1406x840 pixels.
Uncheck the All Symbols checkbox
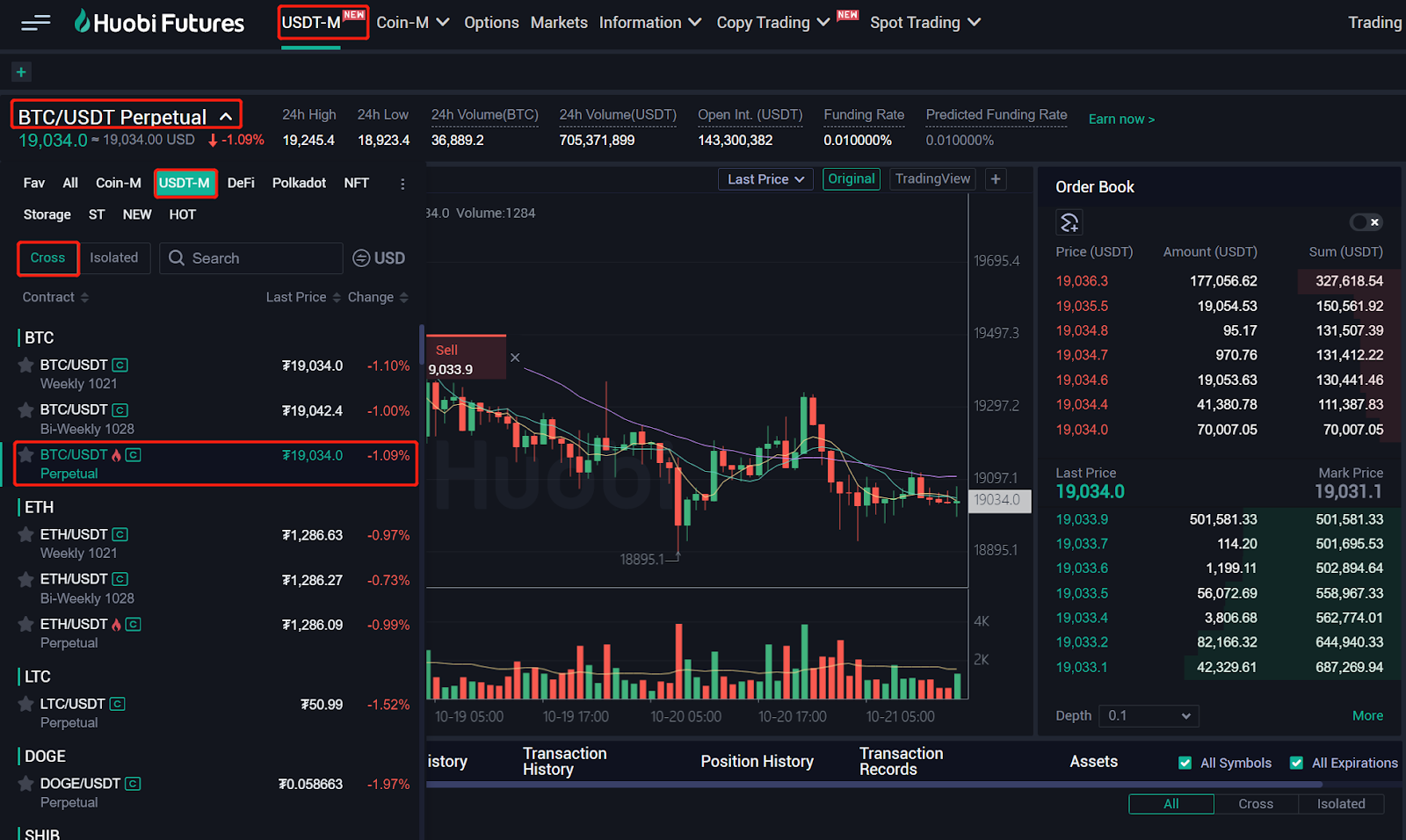coord(1185,763)
